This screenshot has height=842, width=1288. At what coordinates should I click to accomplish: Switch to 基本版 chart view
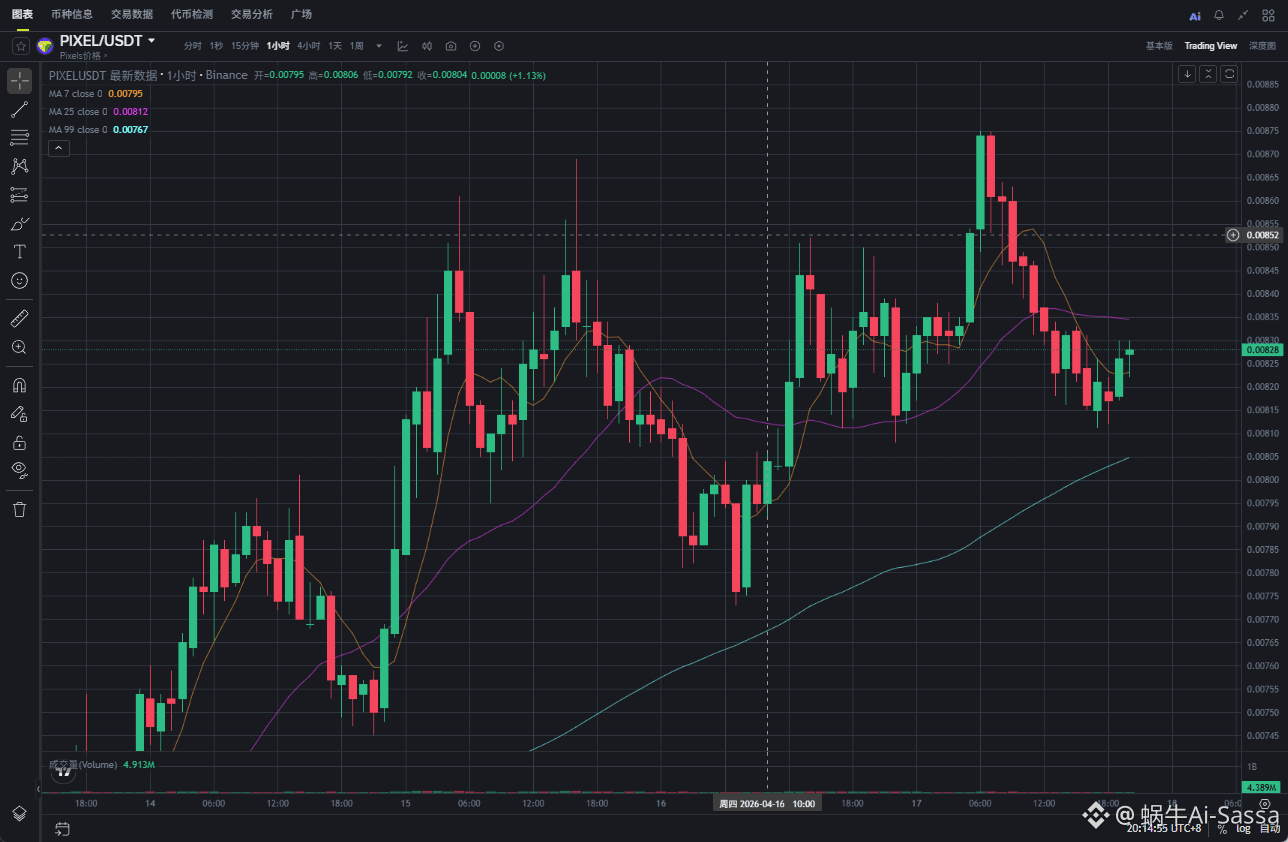click(1159, 46)
